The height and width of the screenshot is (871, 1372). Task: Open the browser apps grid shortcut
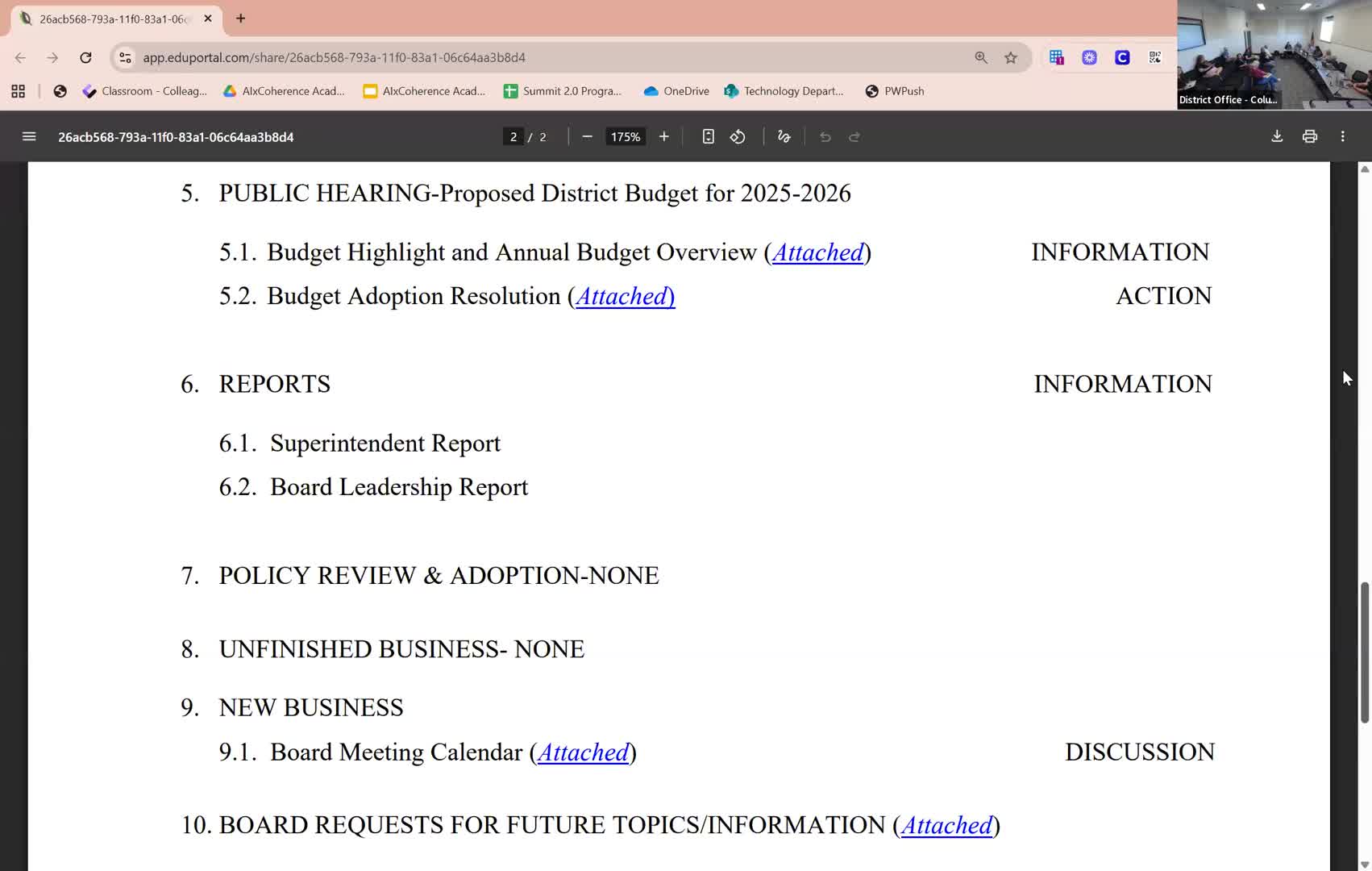coord(18,91)
